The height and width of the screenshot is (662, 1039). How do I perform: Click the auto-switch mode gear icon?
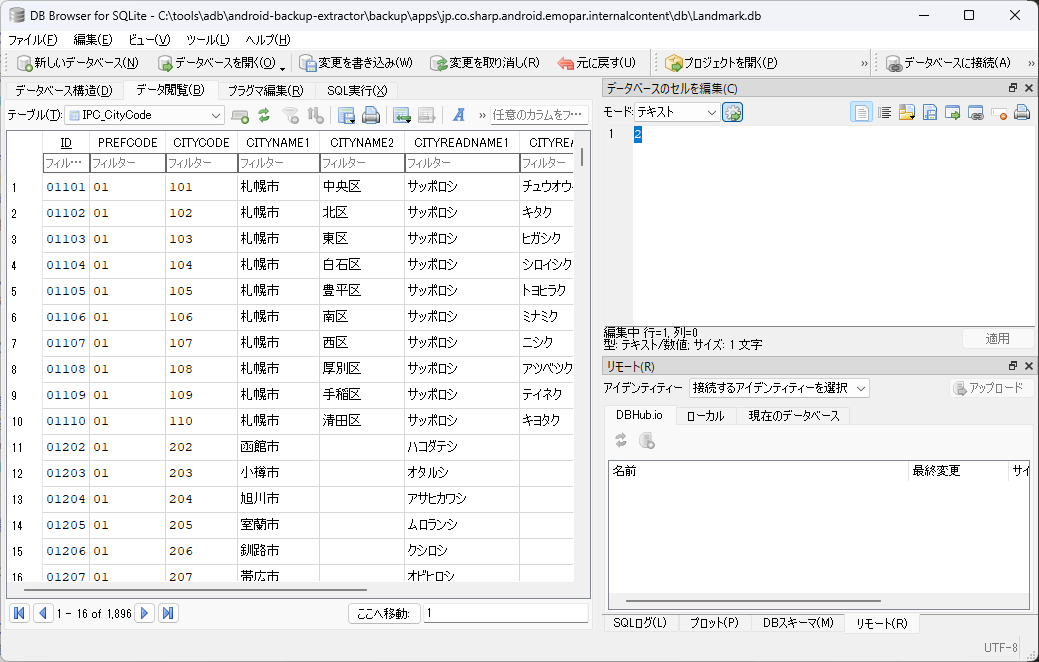coord(732,113)
